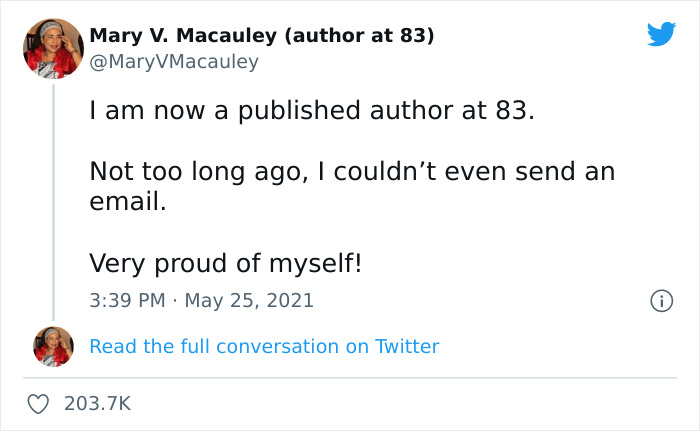Click the info circle icon
The width and height of the screenshot is (700, 431).
(660, 300)
